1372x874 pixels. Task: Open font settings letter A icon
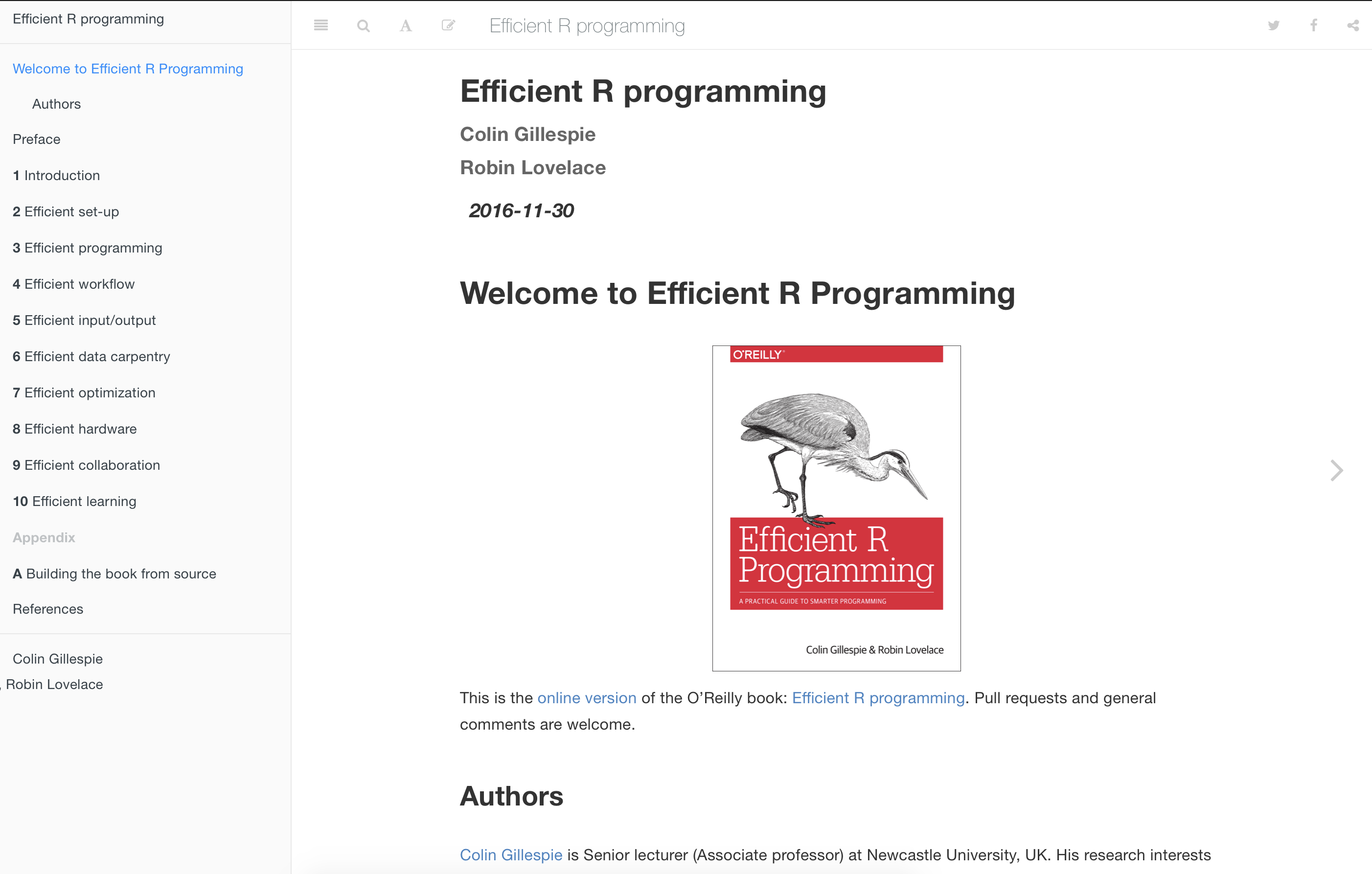(406, 25)
